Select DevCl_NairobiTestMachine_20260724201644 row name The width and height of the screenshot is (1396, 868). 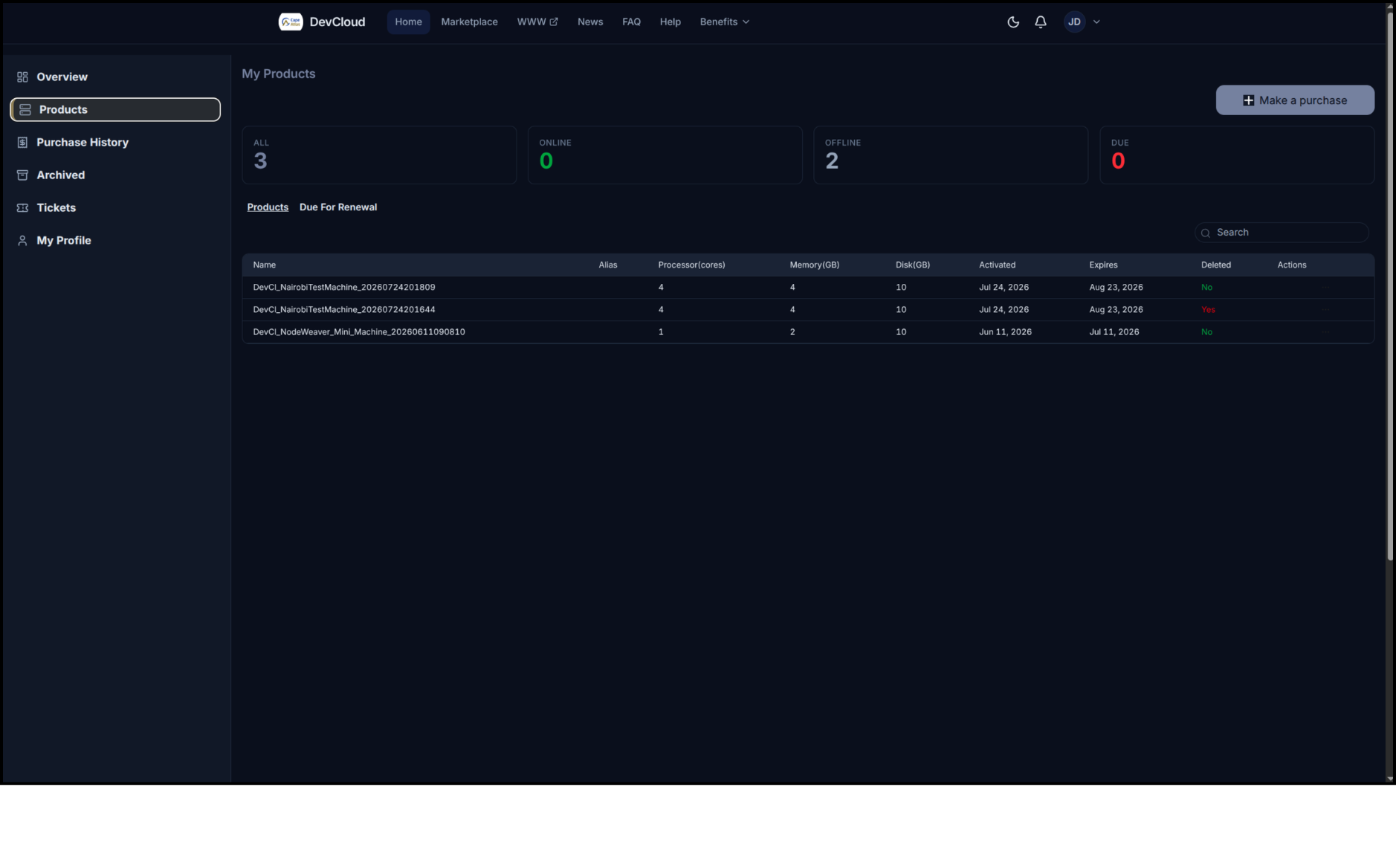point(343,310)
